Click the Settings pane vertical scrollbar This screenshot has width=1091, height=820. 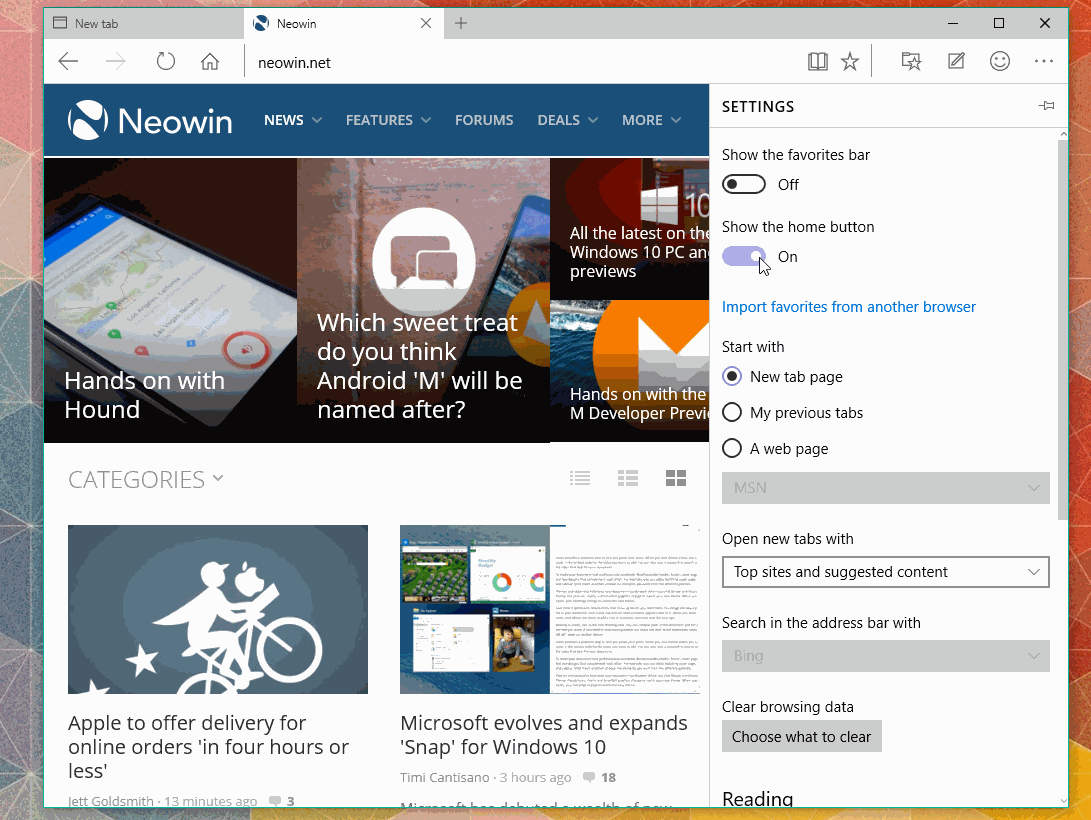click(x=1062, y=330)
